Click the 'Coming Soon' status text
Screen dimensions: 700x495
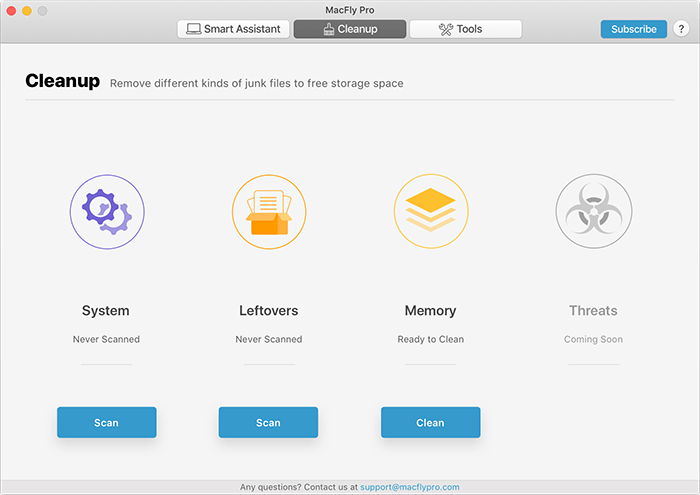593,339
